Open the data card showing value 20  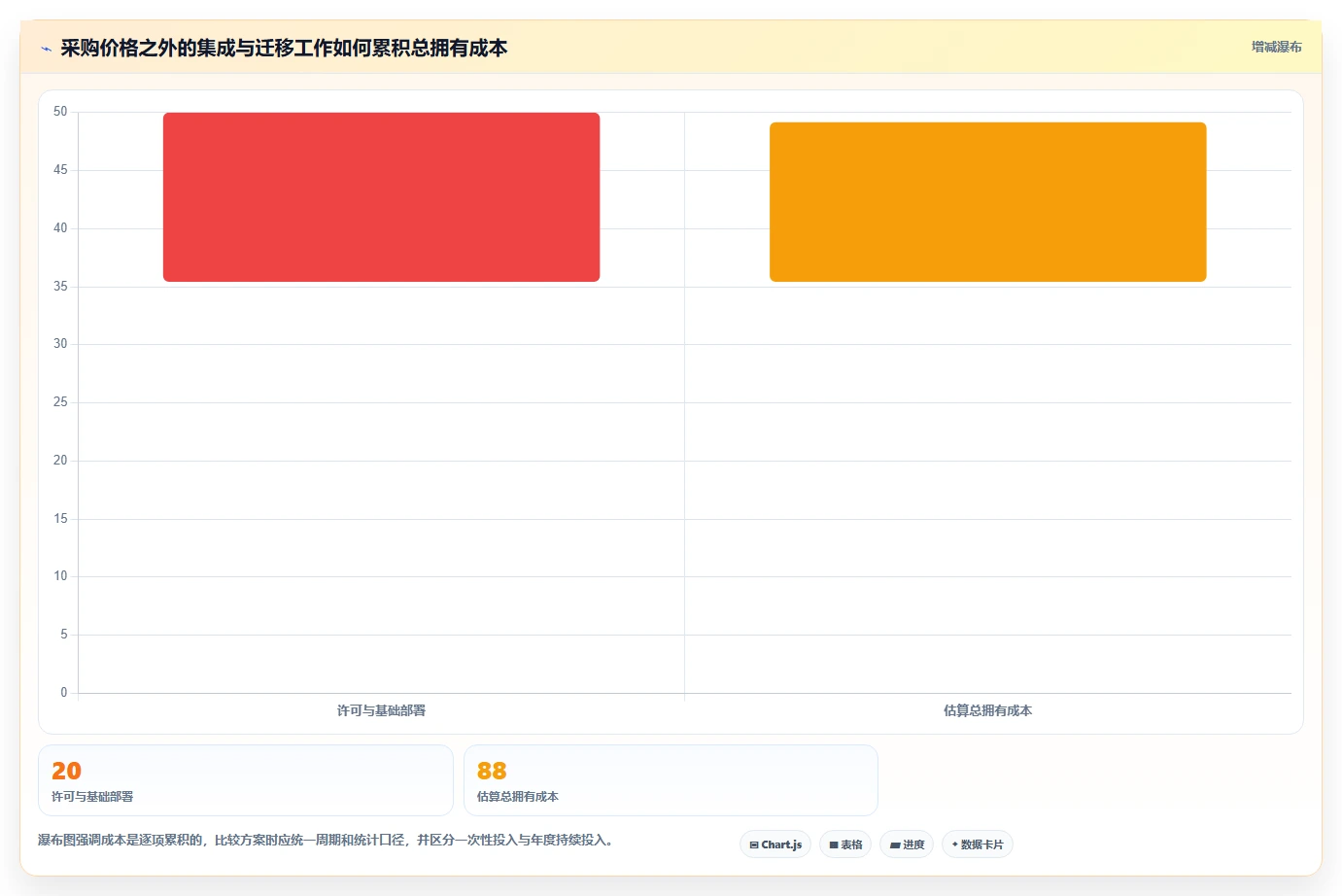(246, 780)
